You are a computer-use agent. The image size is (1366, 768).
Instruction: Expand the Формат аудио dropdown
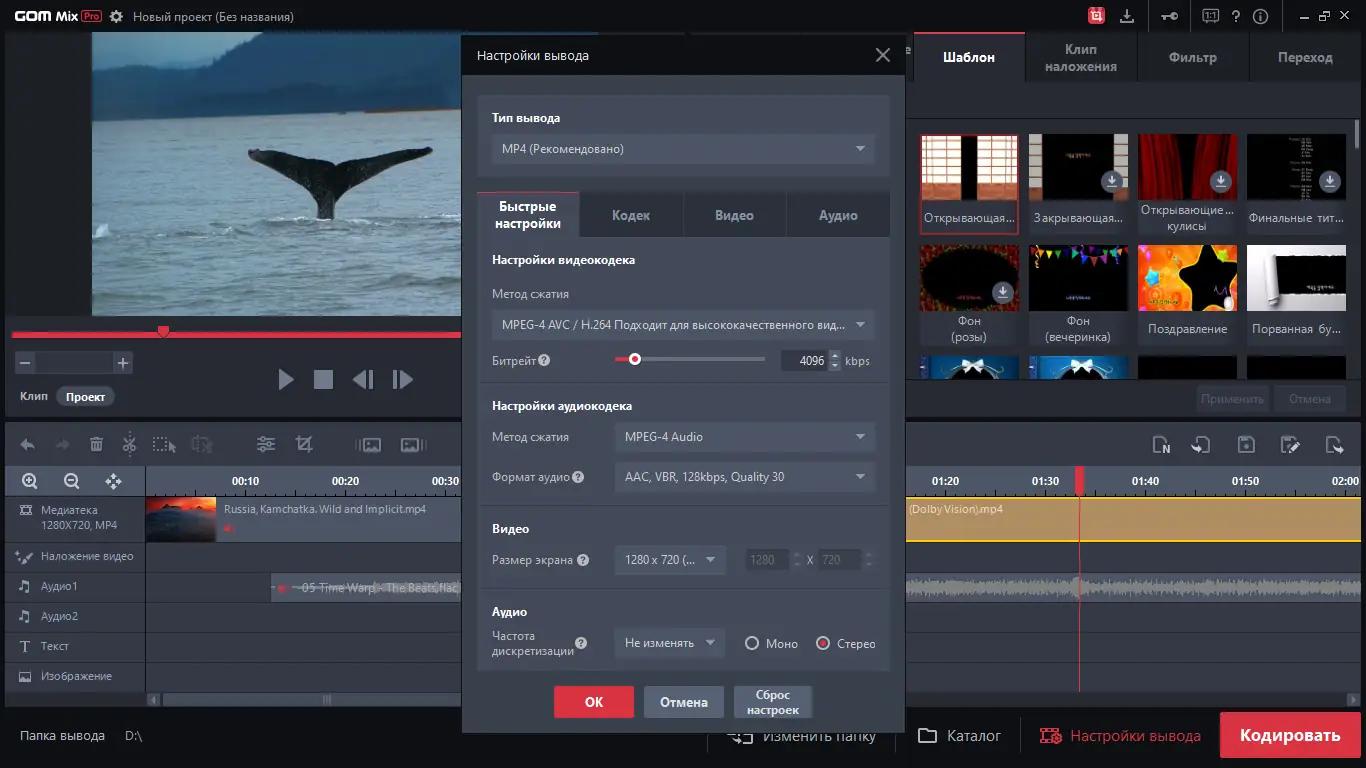point(744,477)
